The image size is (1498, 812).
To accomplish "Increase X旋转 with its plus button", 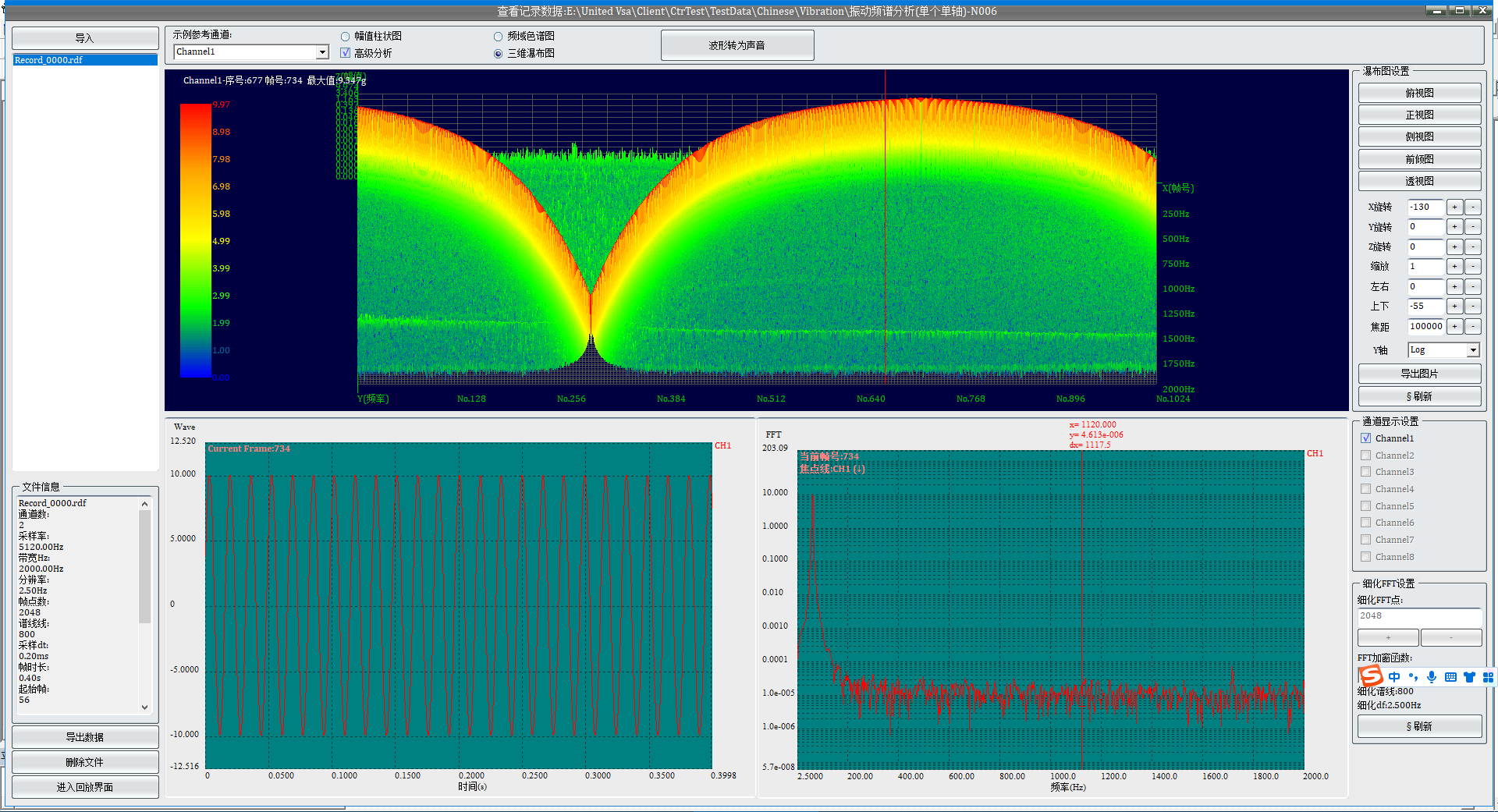I will point(1454,207).
